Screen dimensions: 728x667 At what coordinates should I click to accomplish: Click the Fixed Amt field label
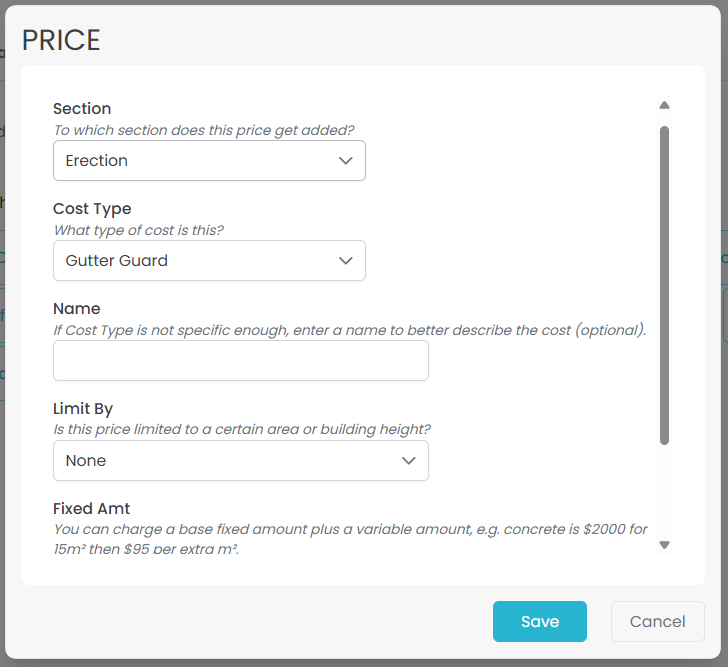coord(92,509)
